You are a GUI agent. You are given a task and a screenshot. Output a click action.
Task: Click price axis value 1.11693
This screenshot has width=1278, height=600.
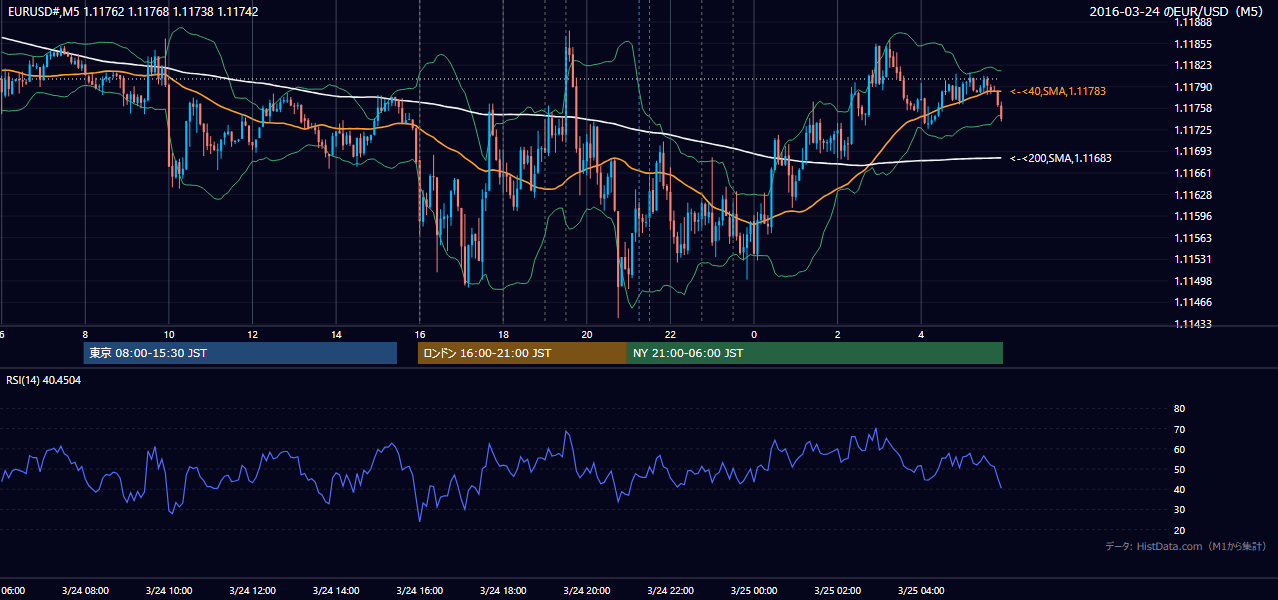(x=1193, y=151)
